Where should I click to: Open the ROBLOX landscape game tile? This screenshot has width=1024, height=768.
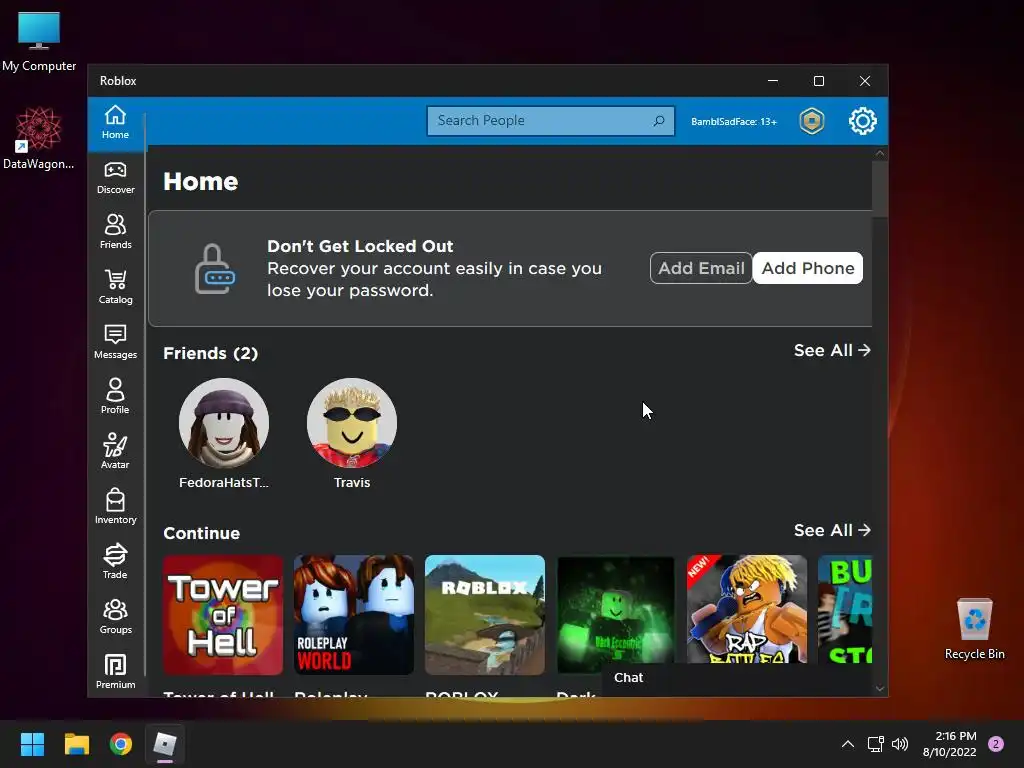(x=485, y=615)
